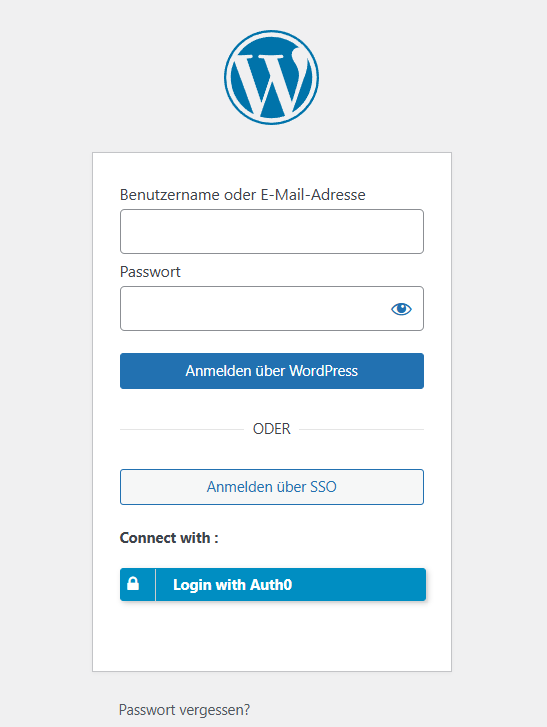Viewport: 547px width, 727px height.
Task: Select Login with Auth0
Action: [273, 584]
